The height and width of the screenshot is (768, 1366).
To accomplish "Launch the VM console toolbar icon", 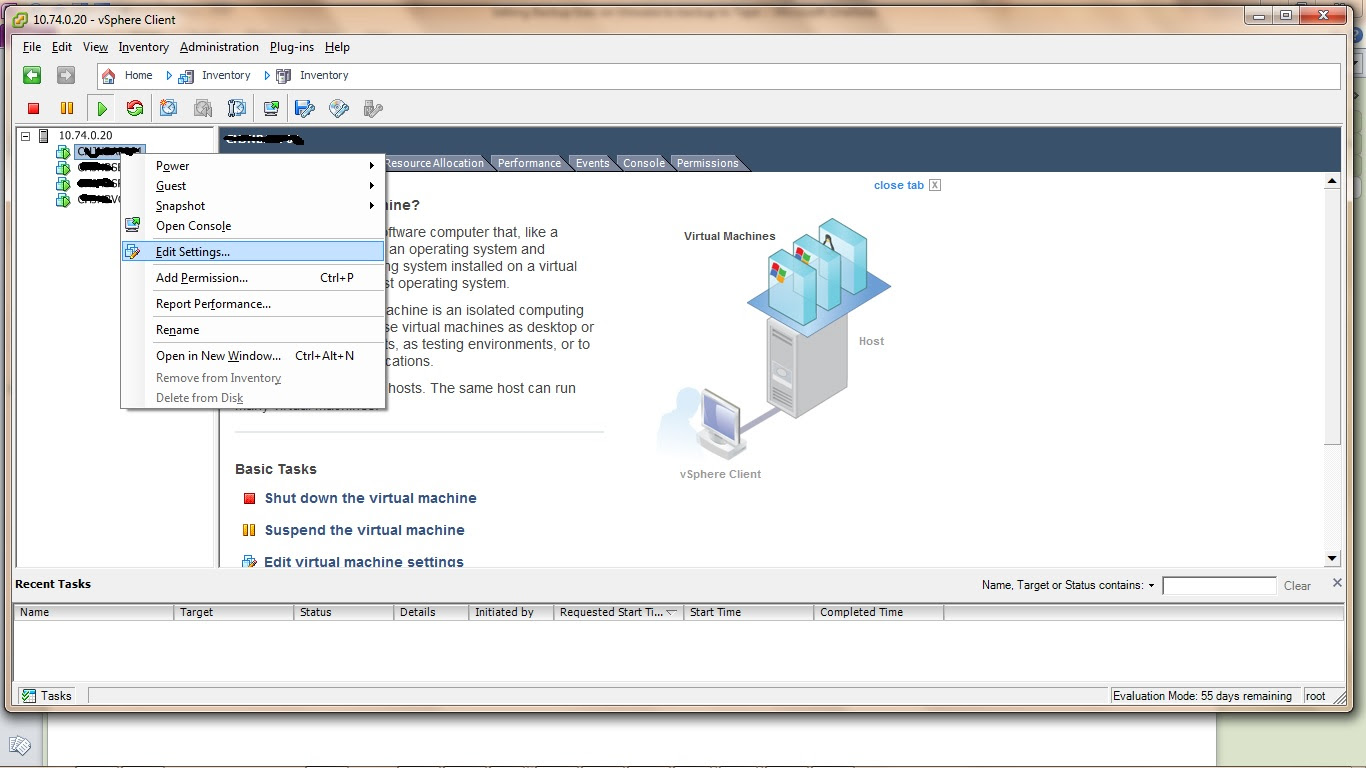I will click(x=272, y=108).
